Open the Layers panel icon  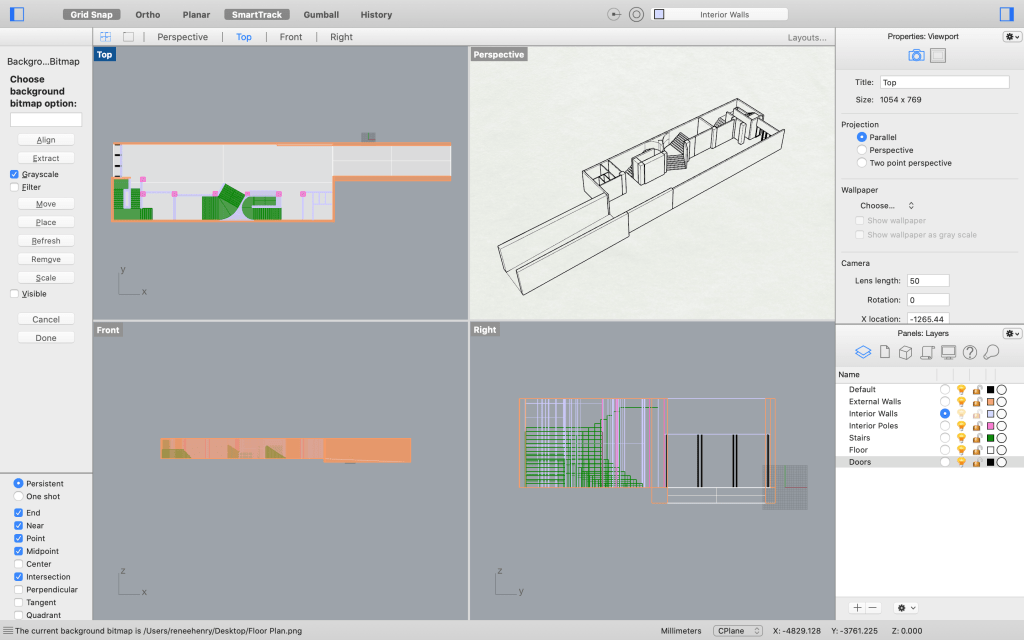pyautogui.click(x=863, y=352)
